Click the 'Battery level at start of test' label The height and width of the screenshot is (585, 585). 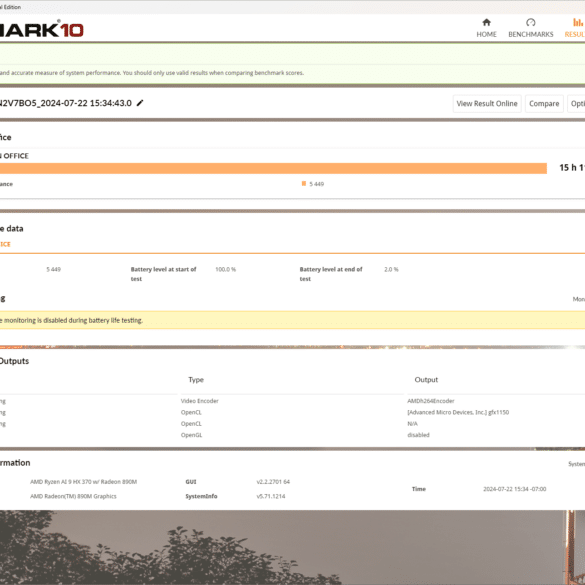163,274
